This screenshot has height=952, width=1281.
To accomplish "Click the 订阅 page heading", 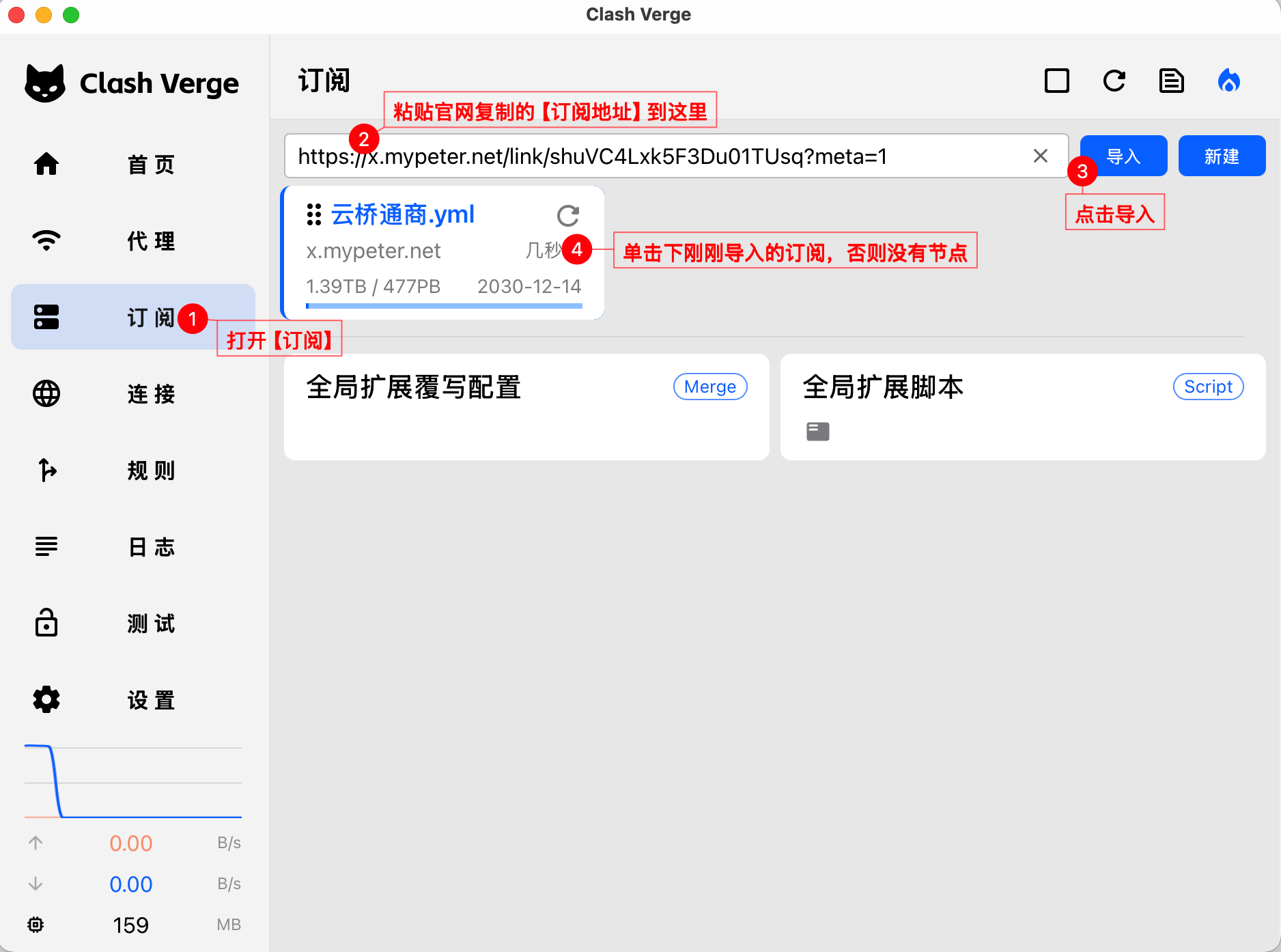I will click(324, 81).
